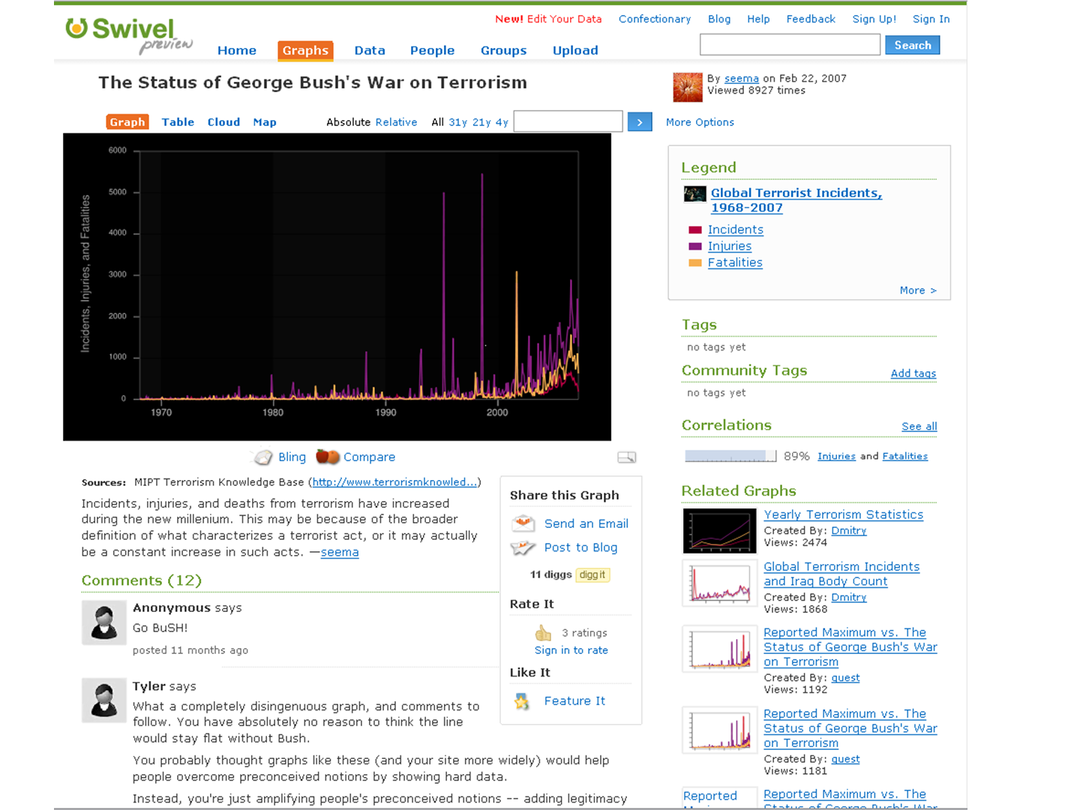Viewport: 1080px width, 810px height.
Task: Click the thumbs-up rating icon
Action: (x=543, y=633)
